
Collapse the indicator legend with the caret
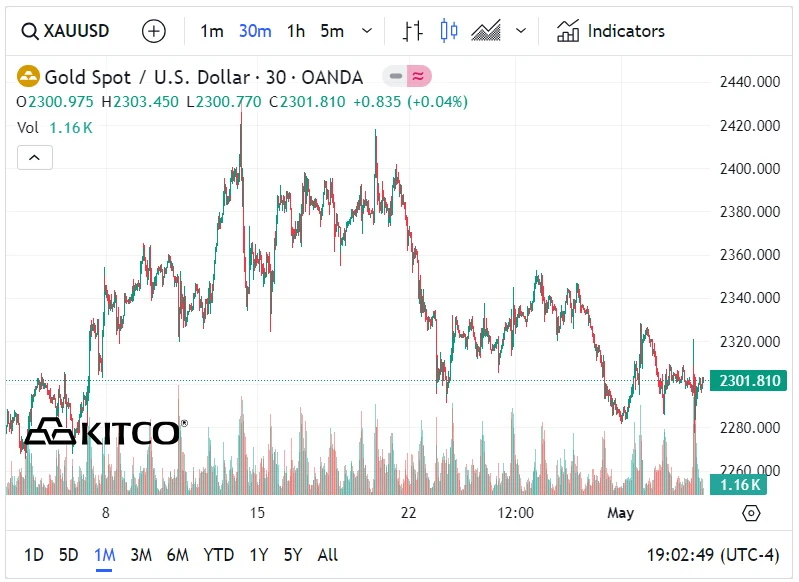click(34, 157)
